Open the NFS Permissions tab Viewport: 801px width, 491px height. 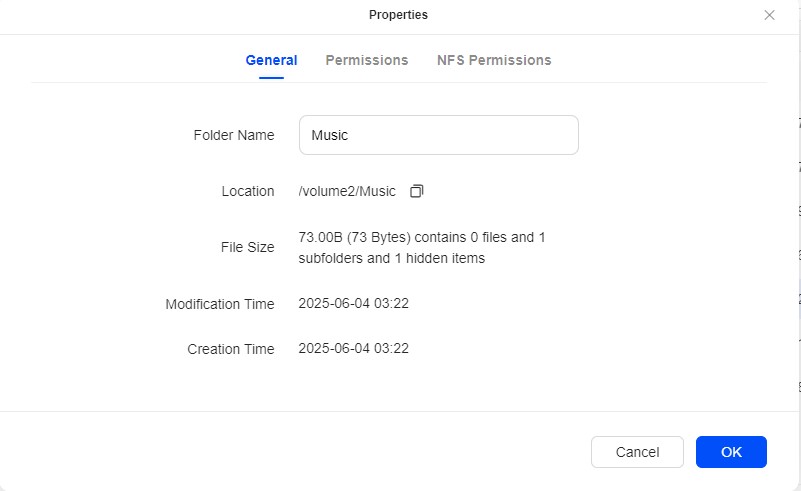[494, 60]
